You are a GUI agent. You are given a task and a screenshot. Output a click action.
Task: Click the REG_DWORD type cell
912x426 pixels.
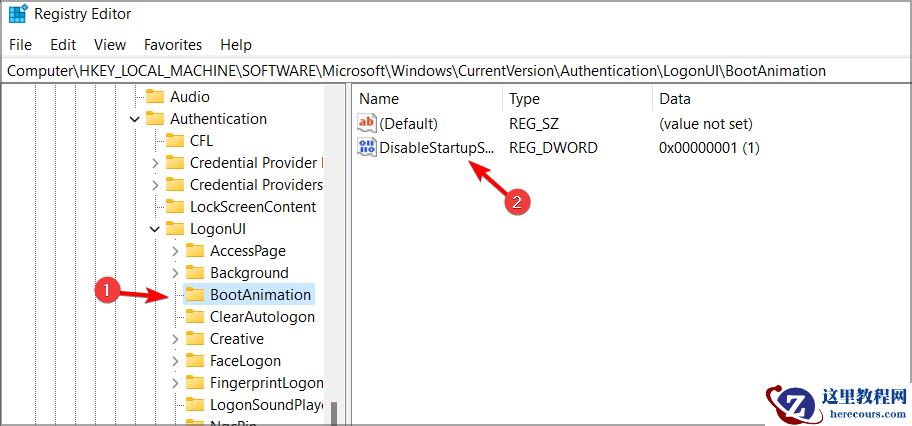[x=553, y=147]
